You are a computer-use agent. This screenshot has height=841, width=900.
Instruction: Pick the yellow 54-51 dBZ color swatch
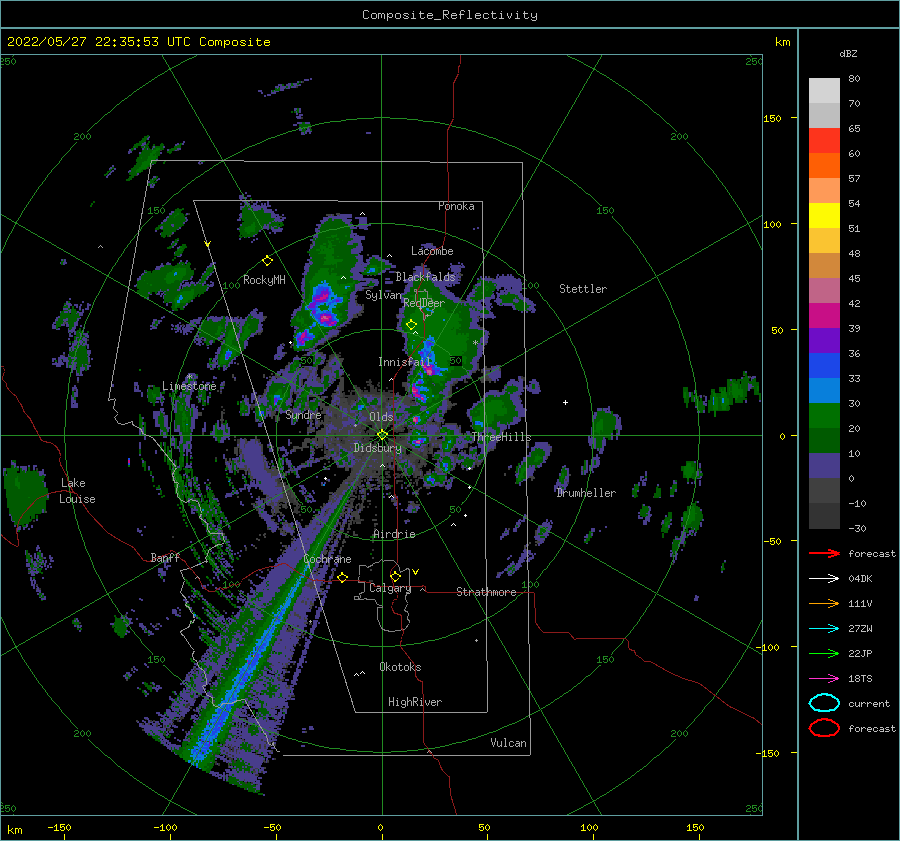(x=824, y=216)
